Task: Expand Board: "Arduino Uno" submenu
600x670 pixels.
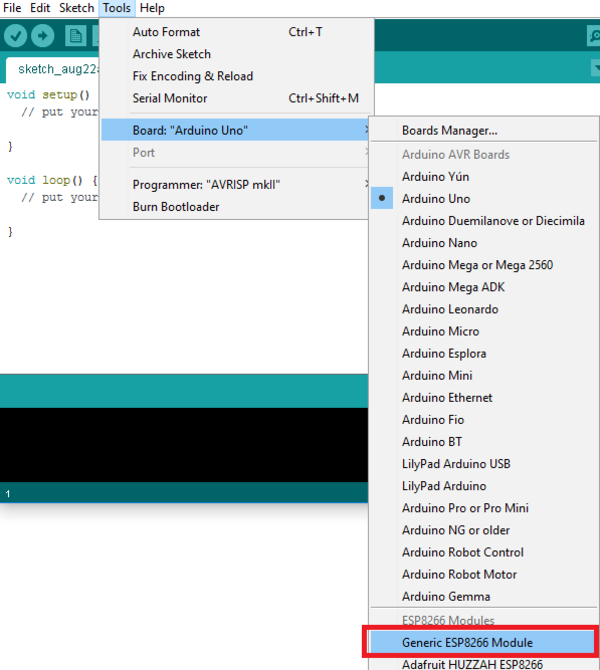Action: [235, 130]
